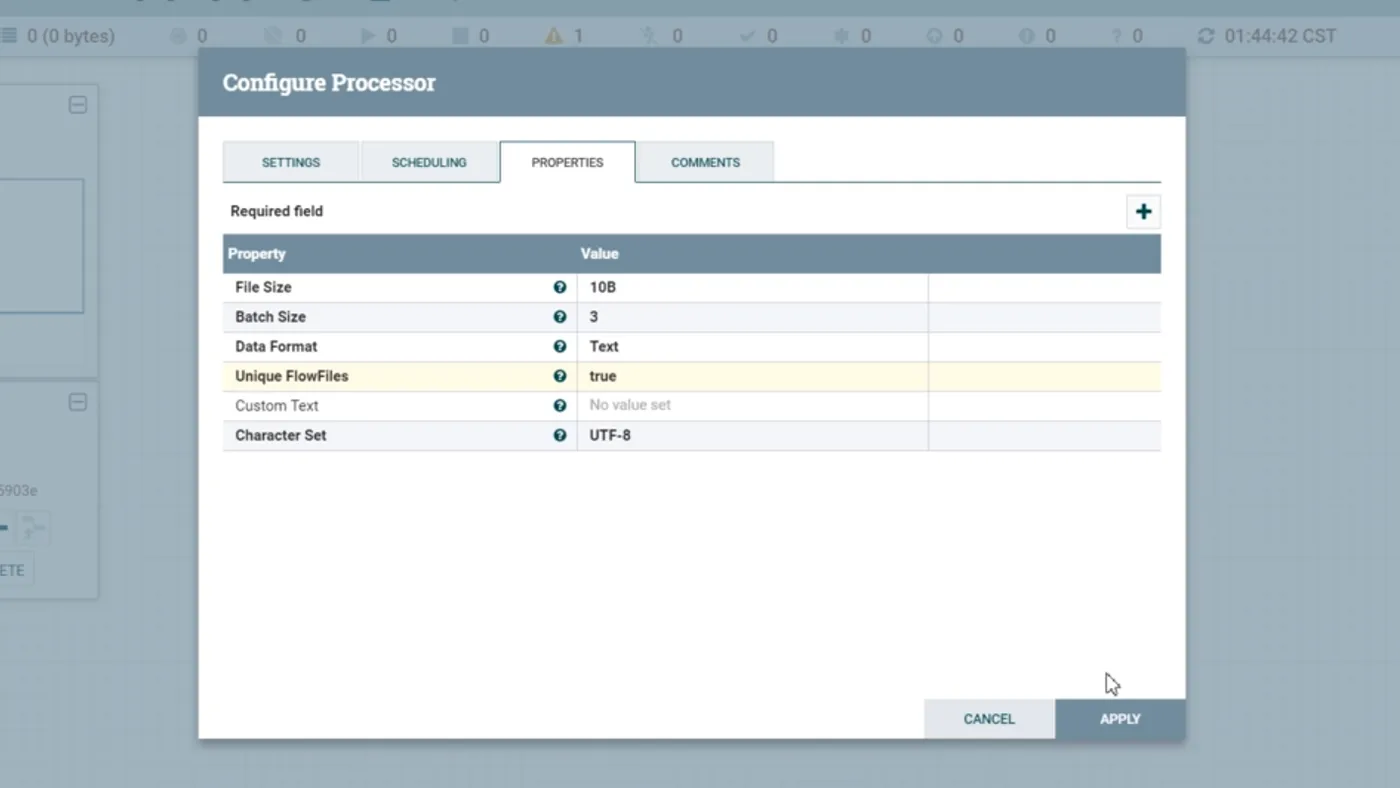Screen dimensions: 1400x788
Task: Click the 'Character Set' property name
Action: coord(281,435)
